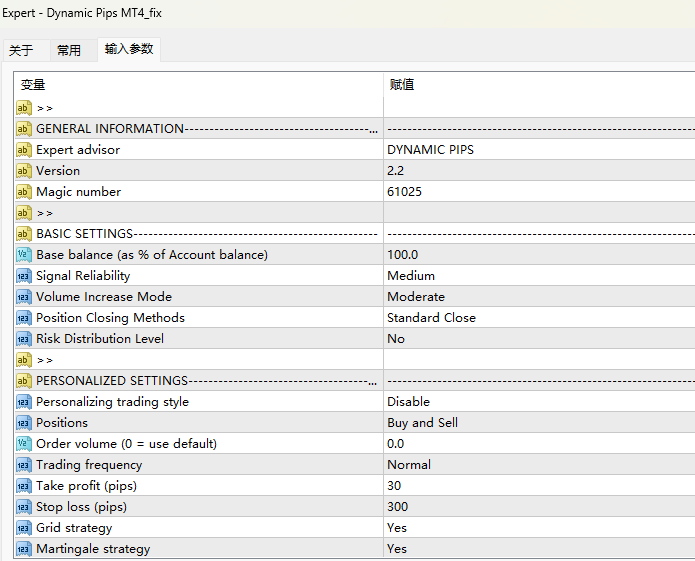Click the 赋值 column header
The width and height of the screenshot is (695, 561).
point(402,85)
